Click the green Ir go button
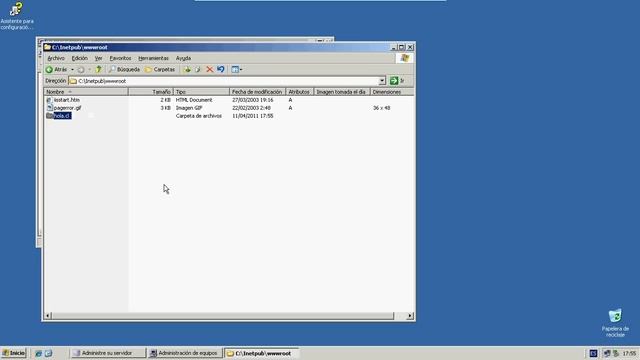 point(397,81)
